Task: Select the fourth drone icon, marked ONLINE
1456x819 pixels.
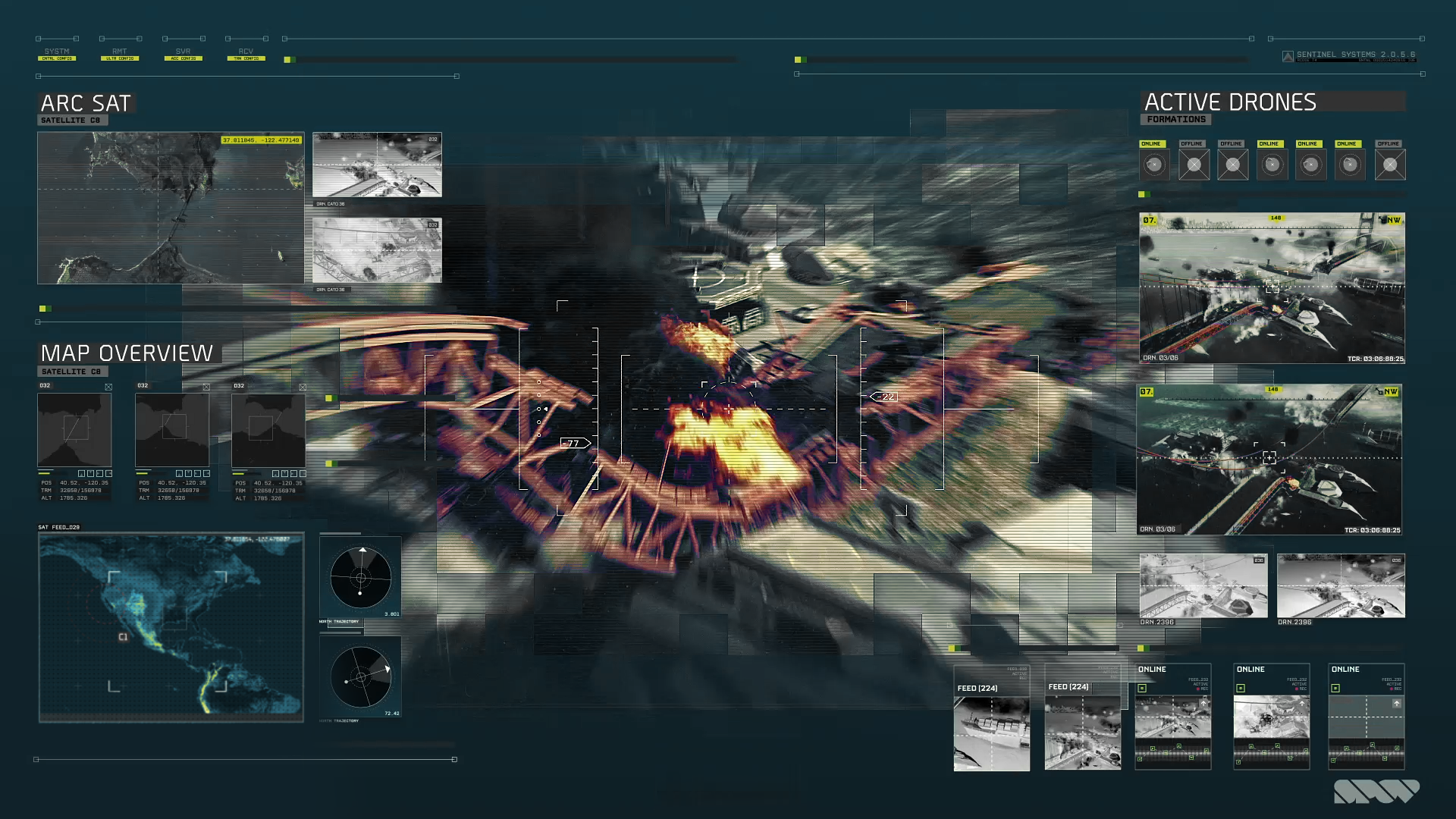Action: point(1272,165)
